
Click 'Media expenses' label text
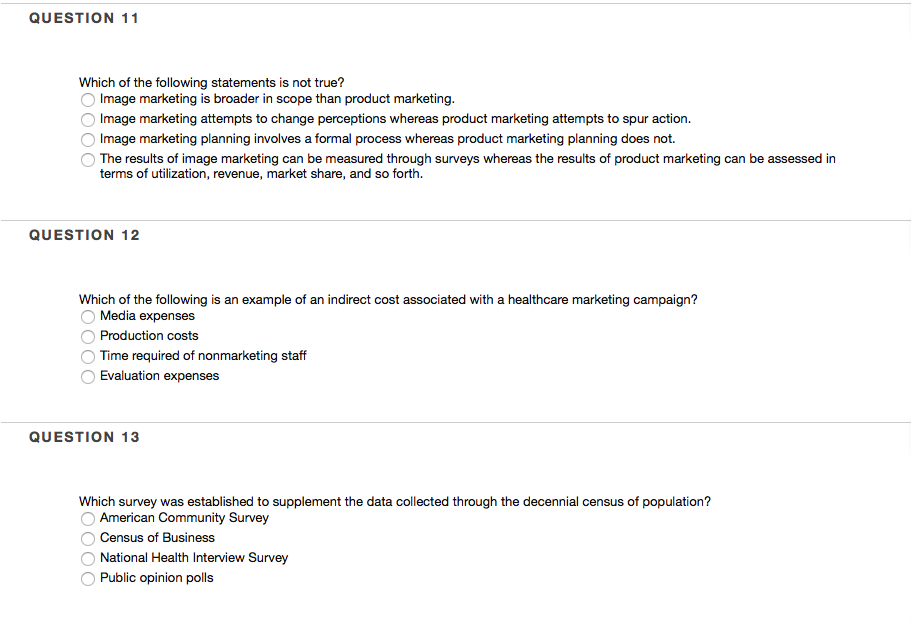tap(147, 316)
